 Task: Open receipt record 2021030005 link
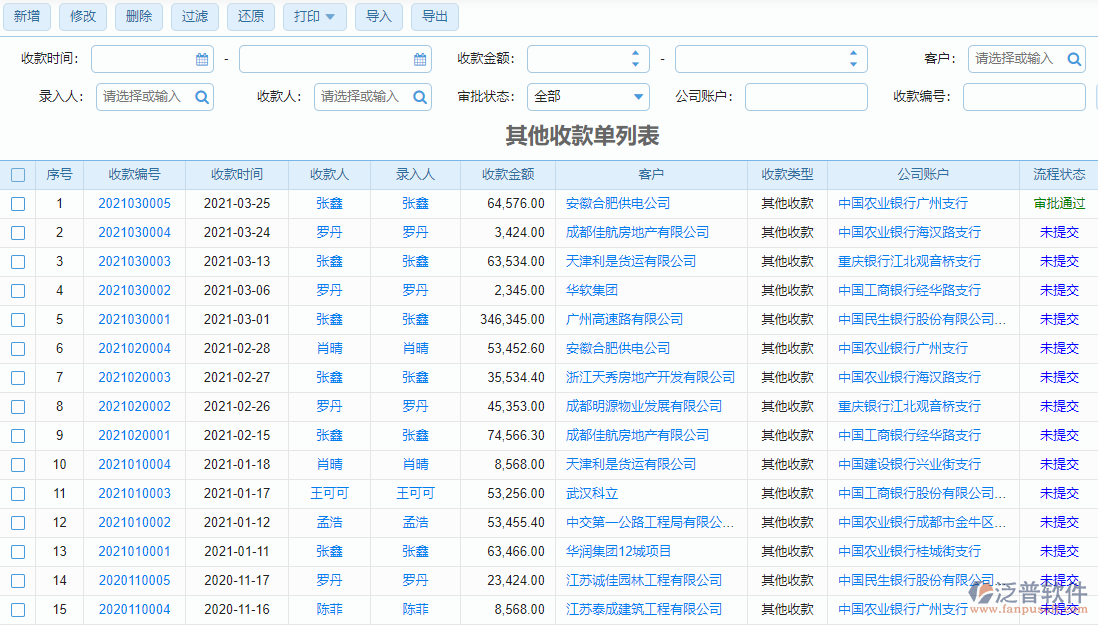[x=135, y=203]
